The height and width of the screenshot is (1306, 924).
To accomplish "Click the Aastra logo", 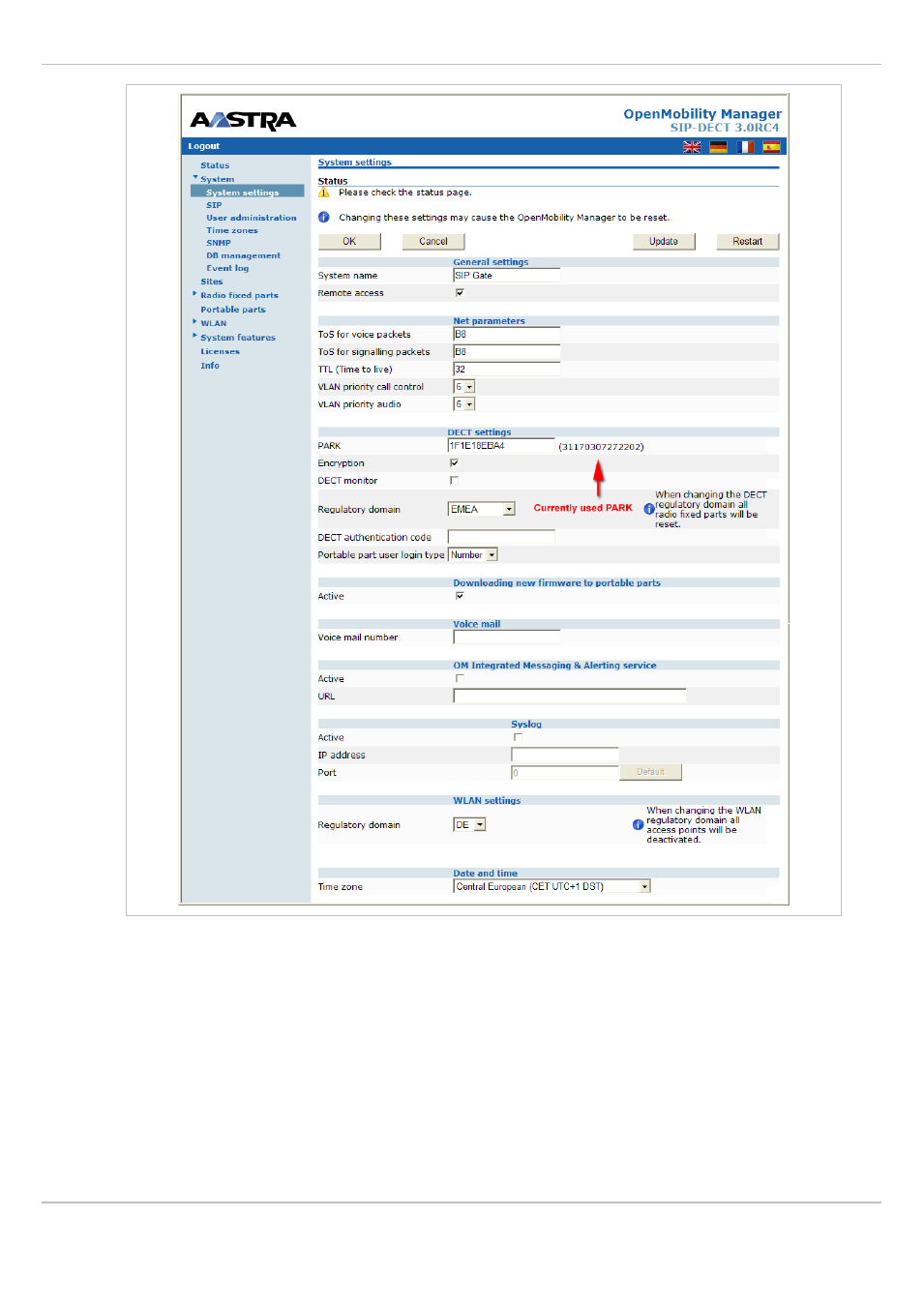I will pyautogui.click(x=243, y=120).
